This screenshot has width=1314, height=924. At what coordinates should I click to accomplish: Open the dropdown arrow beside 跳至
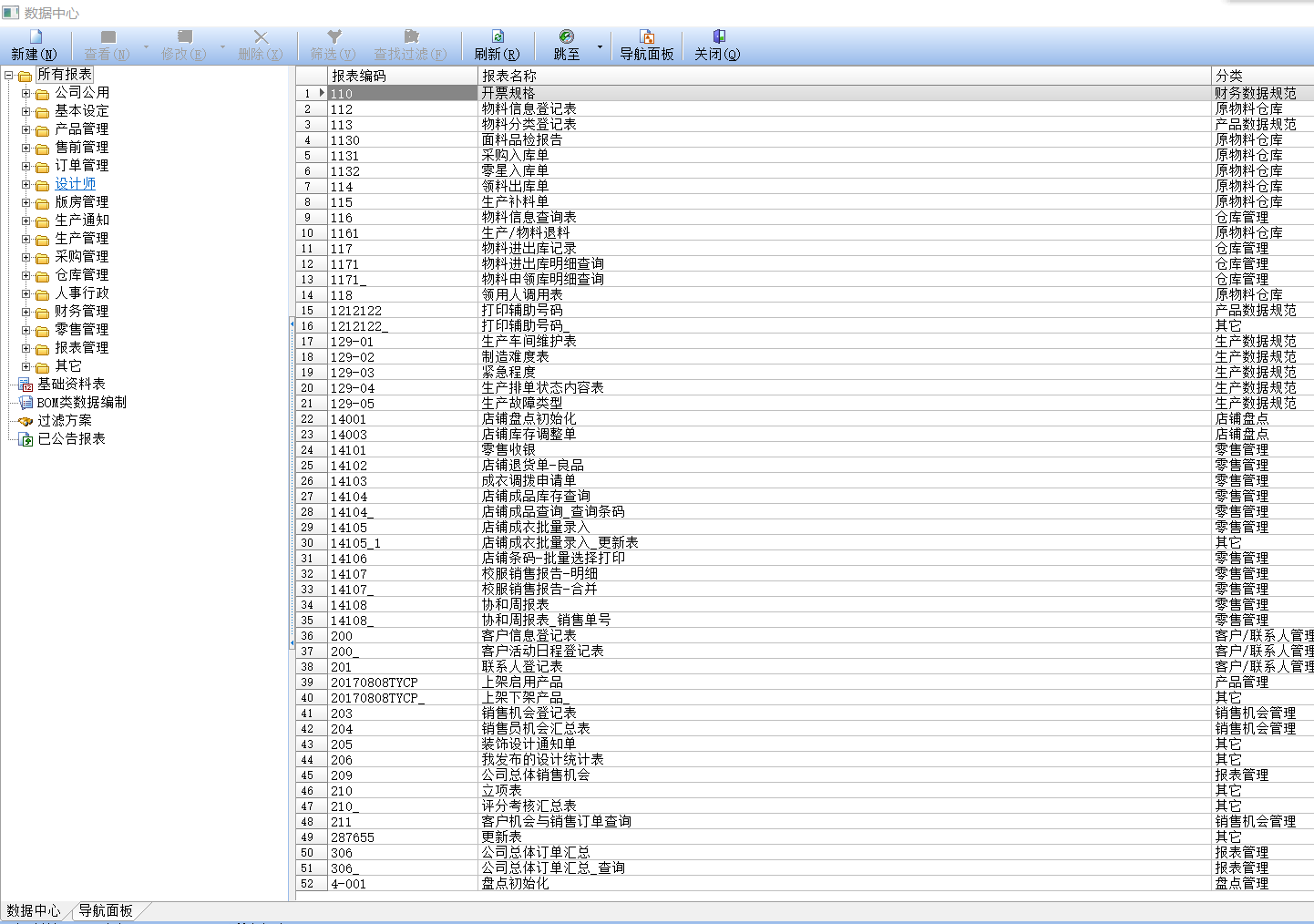600,46
